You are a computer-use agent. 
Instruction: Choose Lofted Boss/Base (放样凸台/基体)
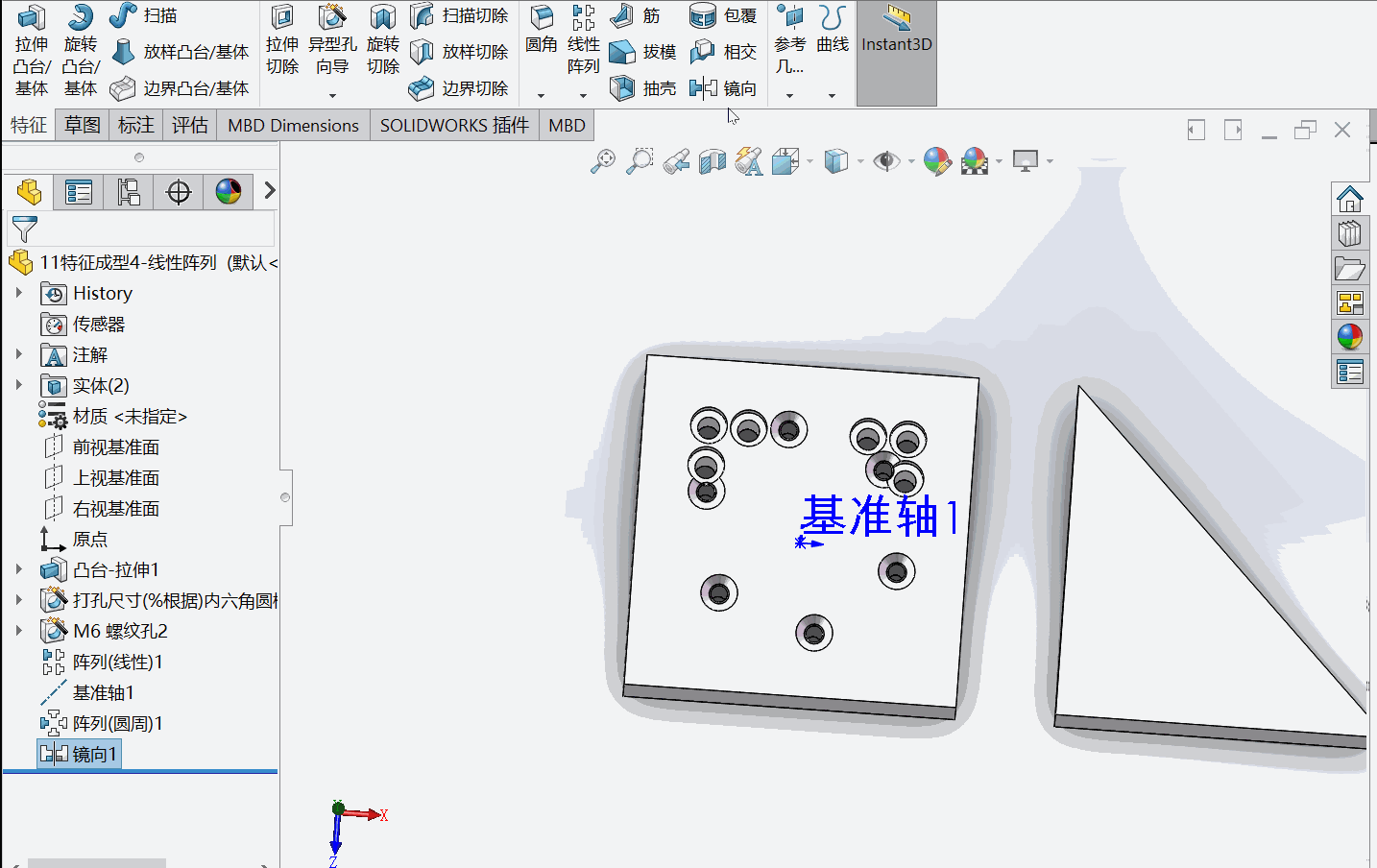[180, 52]
